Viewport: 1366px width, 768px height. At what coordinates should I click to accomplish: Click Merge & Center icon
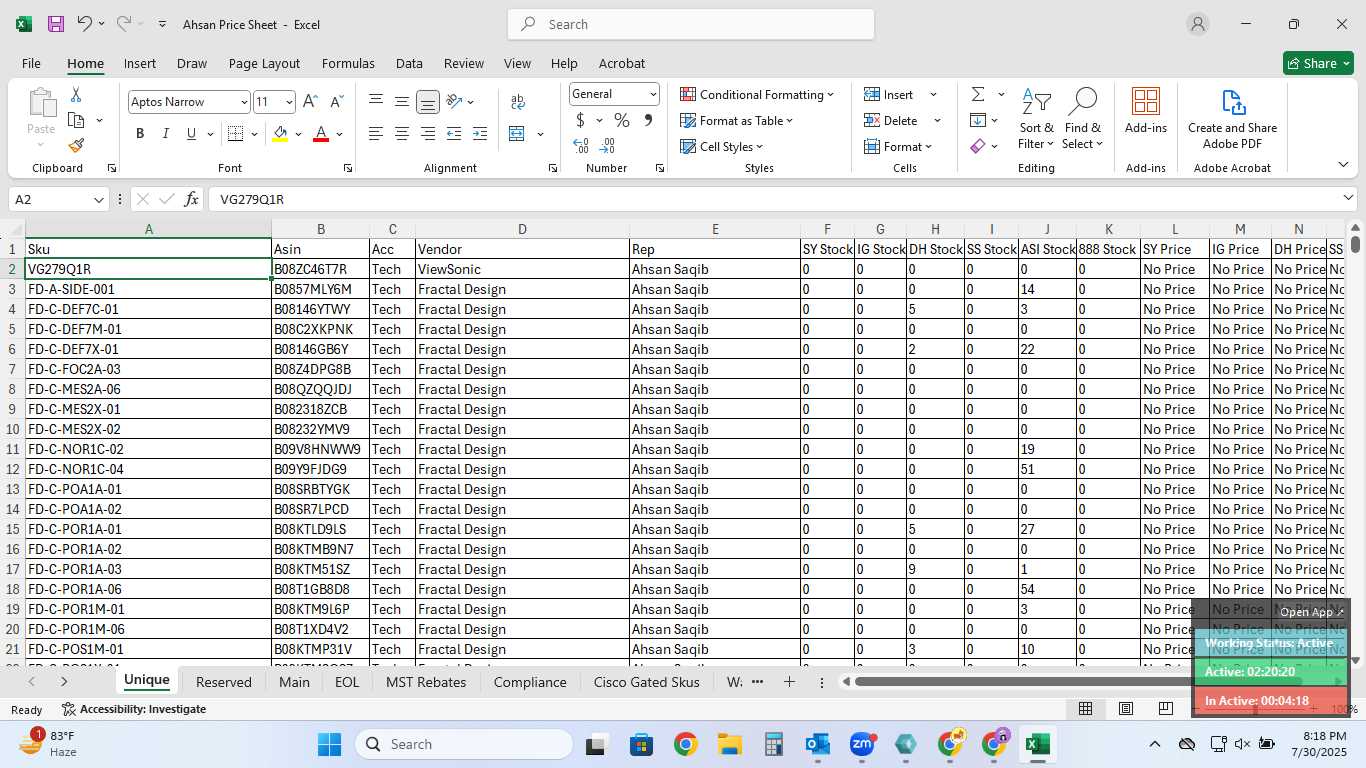pos(517,134)
